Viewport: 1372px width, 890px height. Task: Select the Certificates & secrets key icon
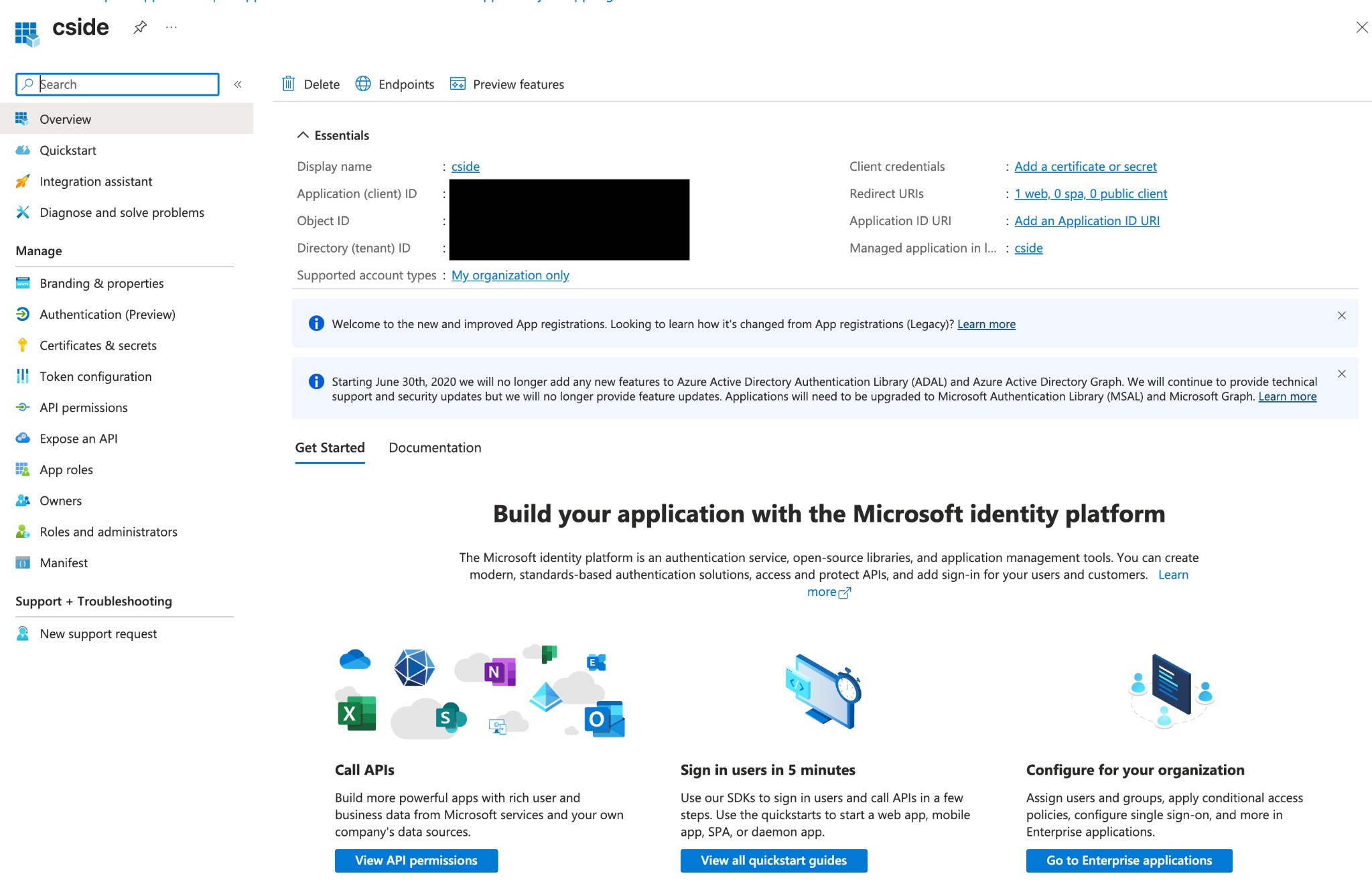point(22,345)
